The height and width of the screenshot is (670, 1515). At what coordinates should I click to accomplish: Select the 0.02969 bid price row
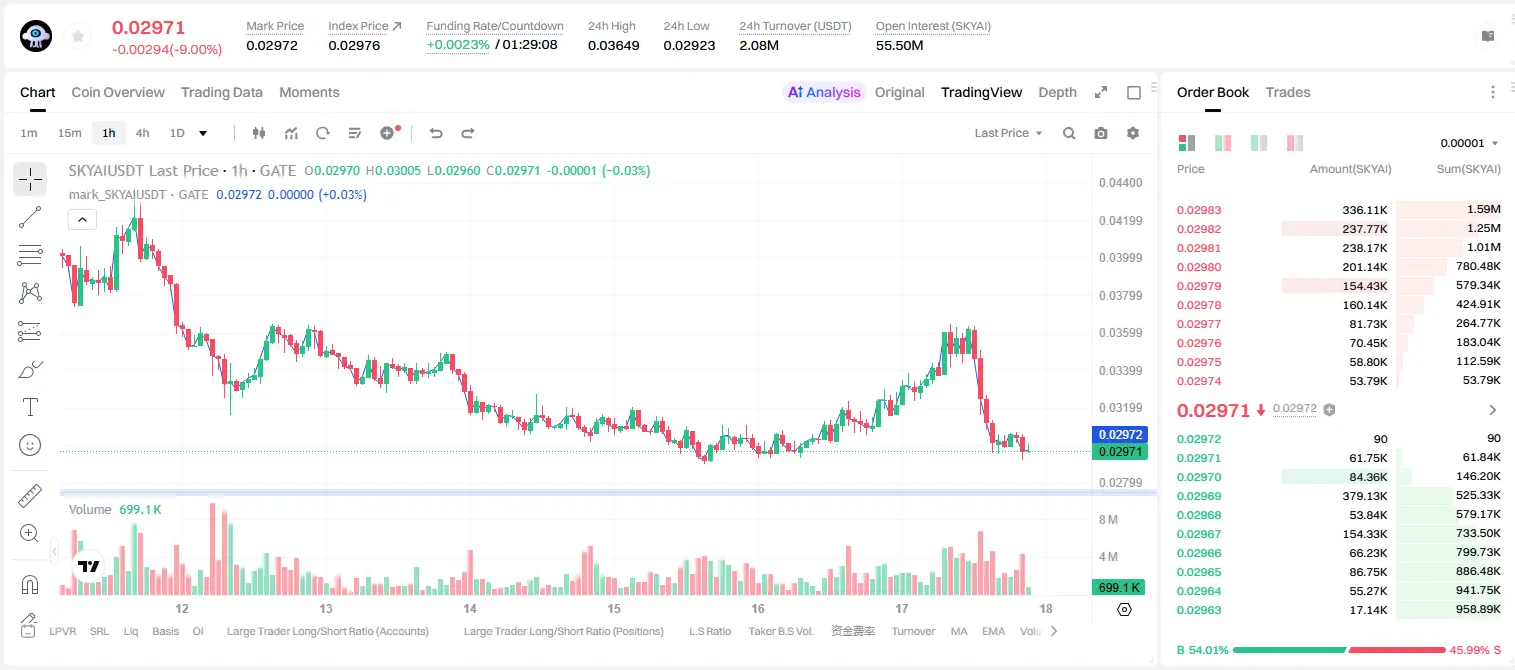pyautogui.click(x=1338, y=496)
